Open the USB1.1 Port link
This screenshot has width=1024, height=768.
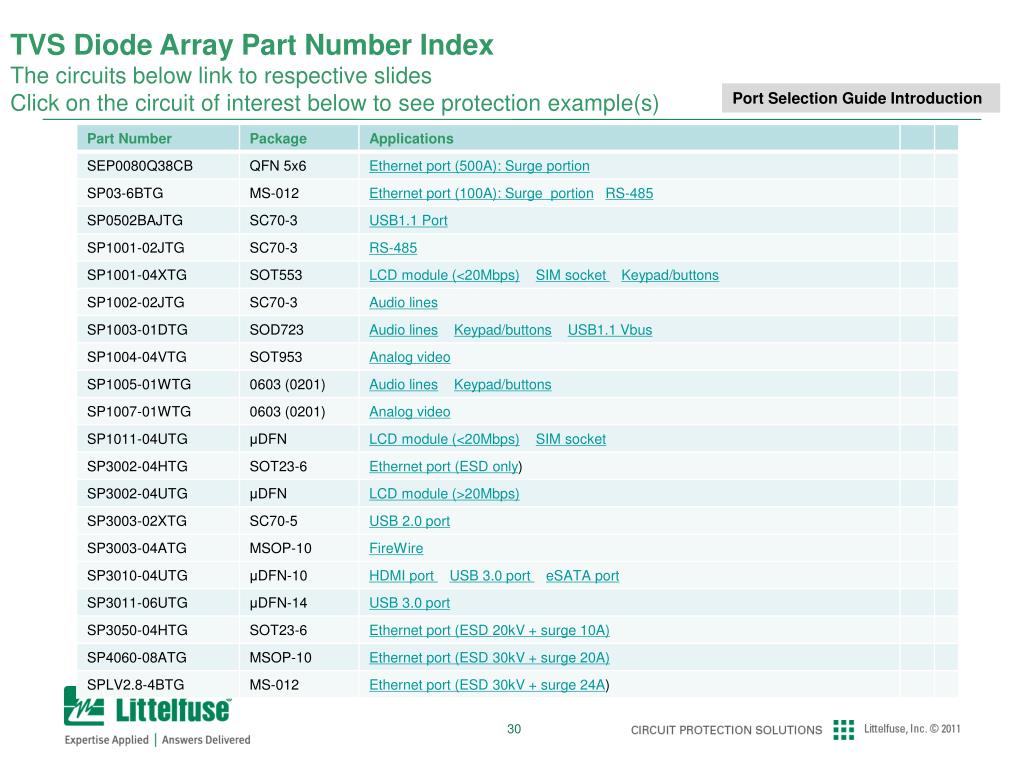click(x=408, y=221)
